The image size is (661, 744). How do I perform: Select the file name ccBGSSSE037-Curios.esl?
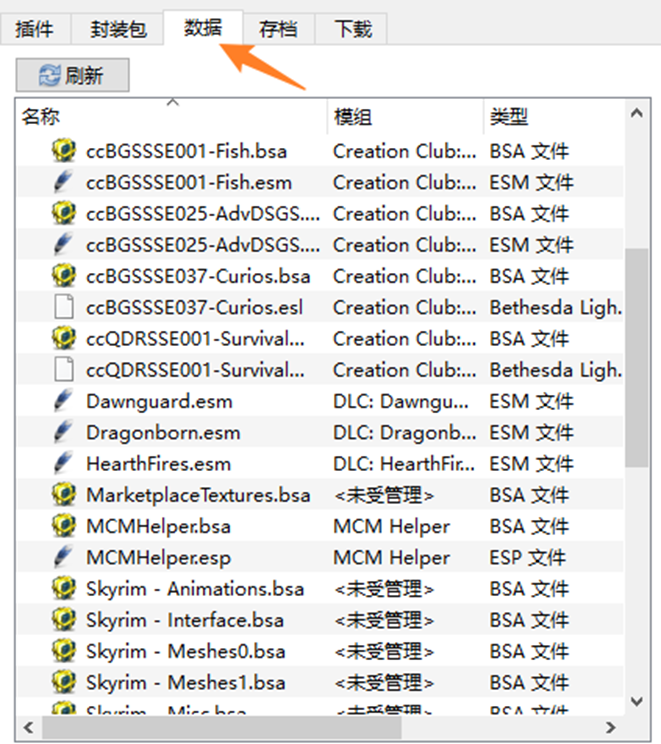coord(195,308)
